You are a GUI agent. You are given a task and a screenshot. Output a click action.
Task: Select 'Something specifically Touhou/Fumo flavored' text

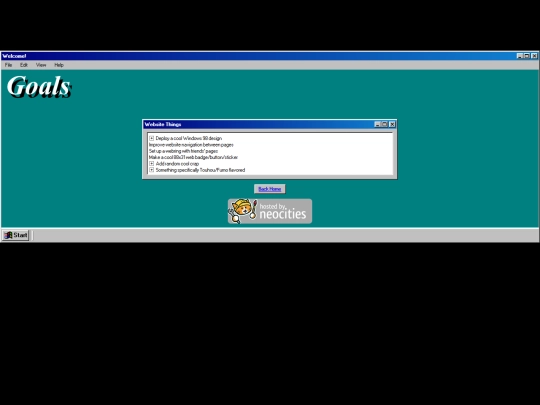[200, 170]
